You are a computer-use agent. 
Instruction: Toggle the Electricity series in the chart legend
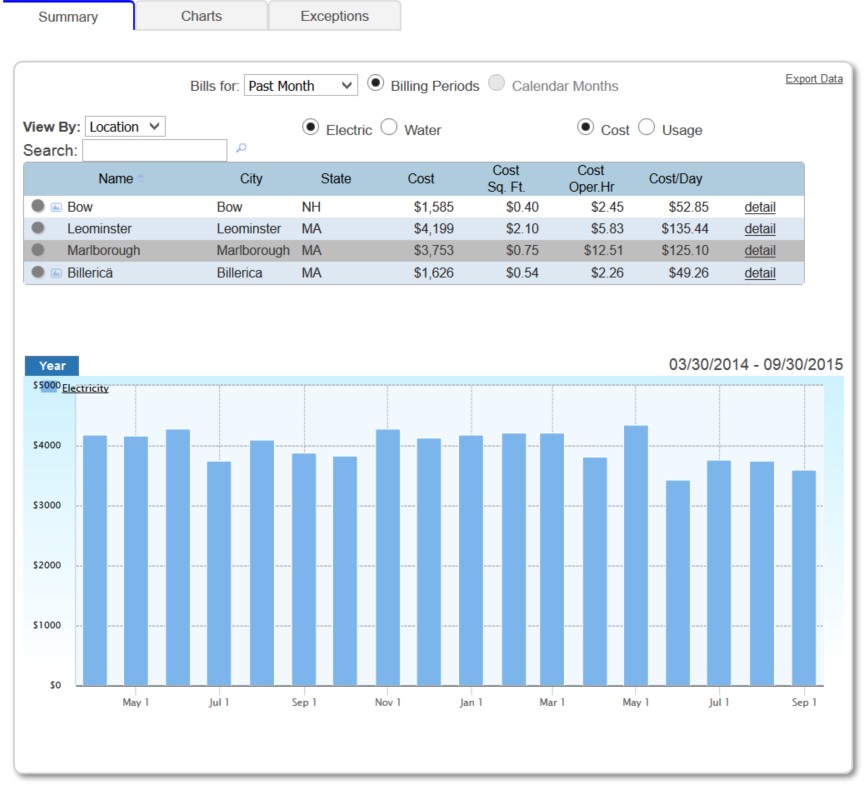pos(86,388)
